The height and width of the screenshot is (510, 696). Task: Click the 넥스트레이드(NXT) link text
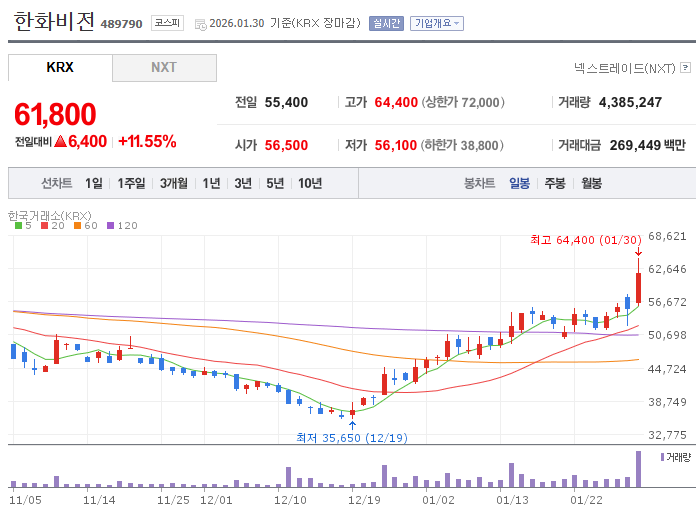(625, 68)
